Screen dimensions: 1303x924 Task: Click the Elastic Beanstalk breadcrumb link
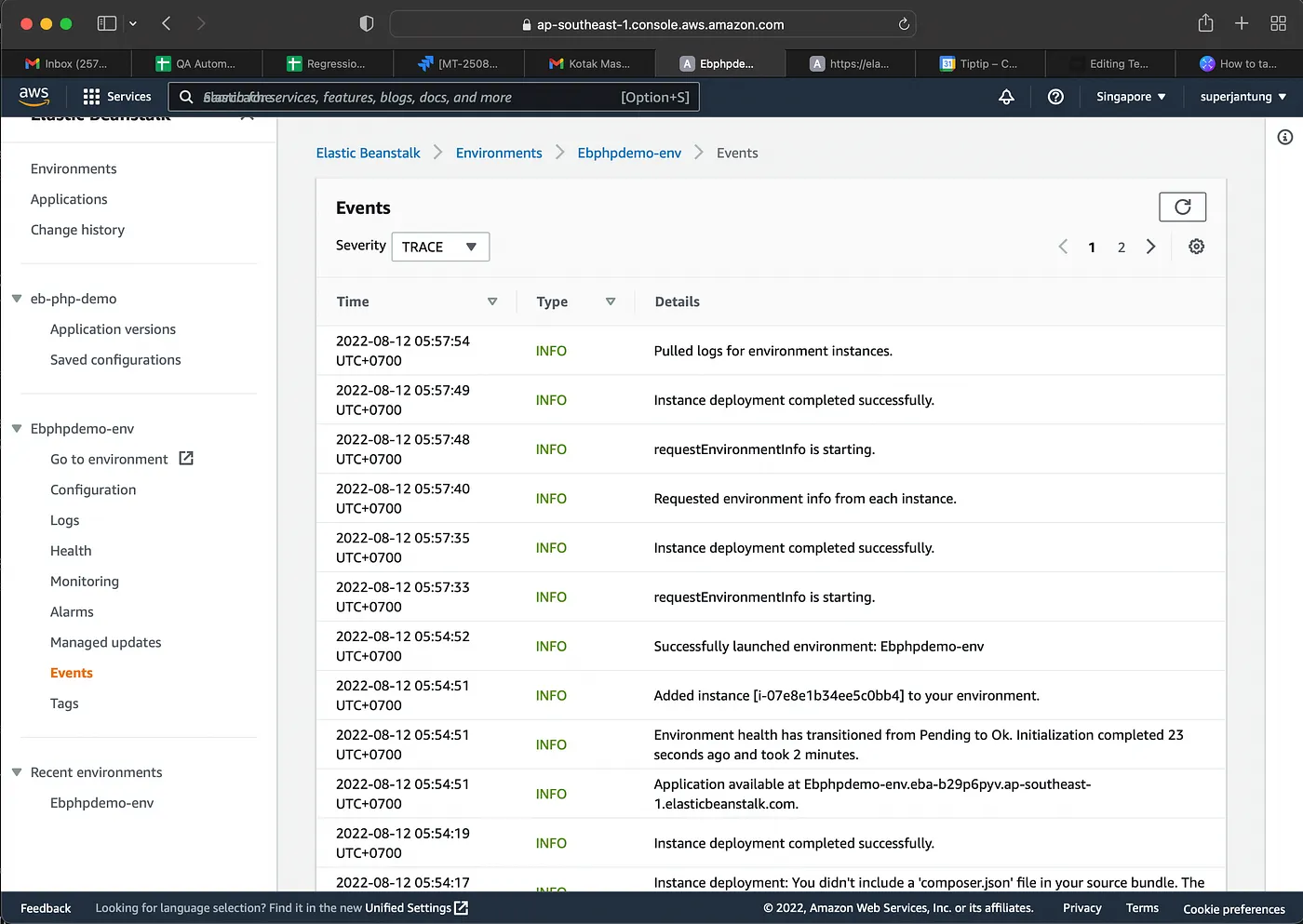(368, 153)
